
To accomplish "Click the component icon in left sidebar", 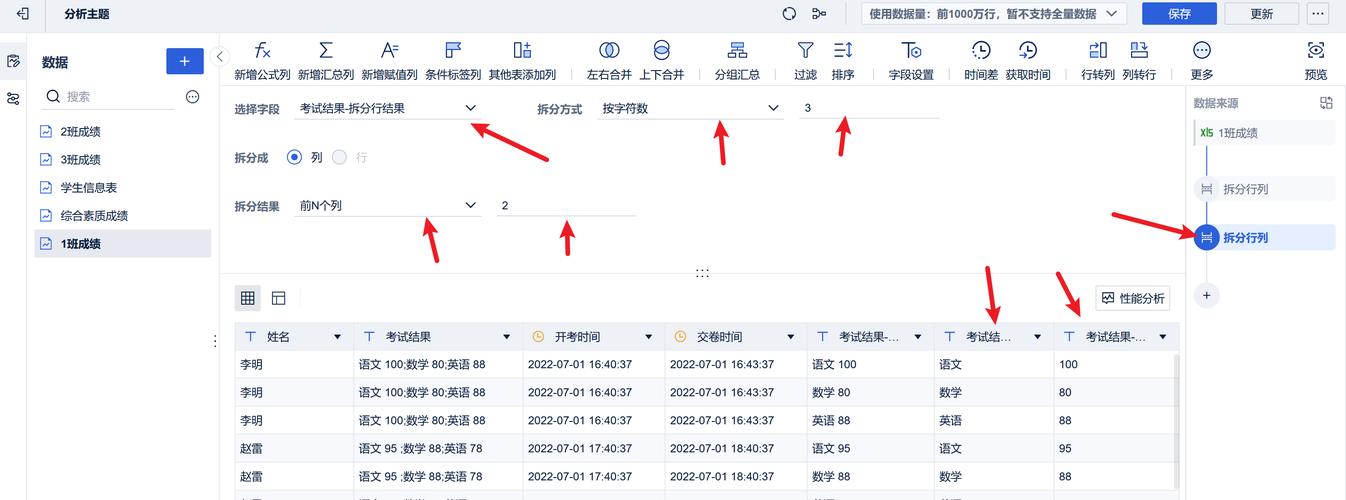I will click(x=13, y=98).
